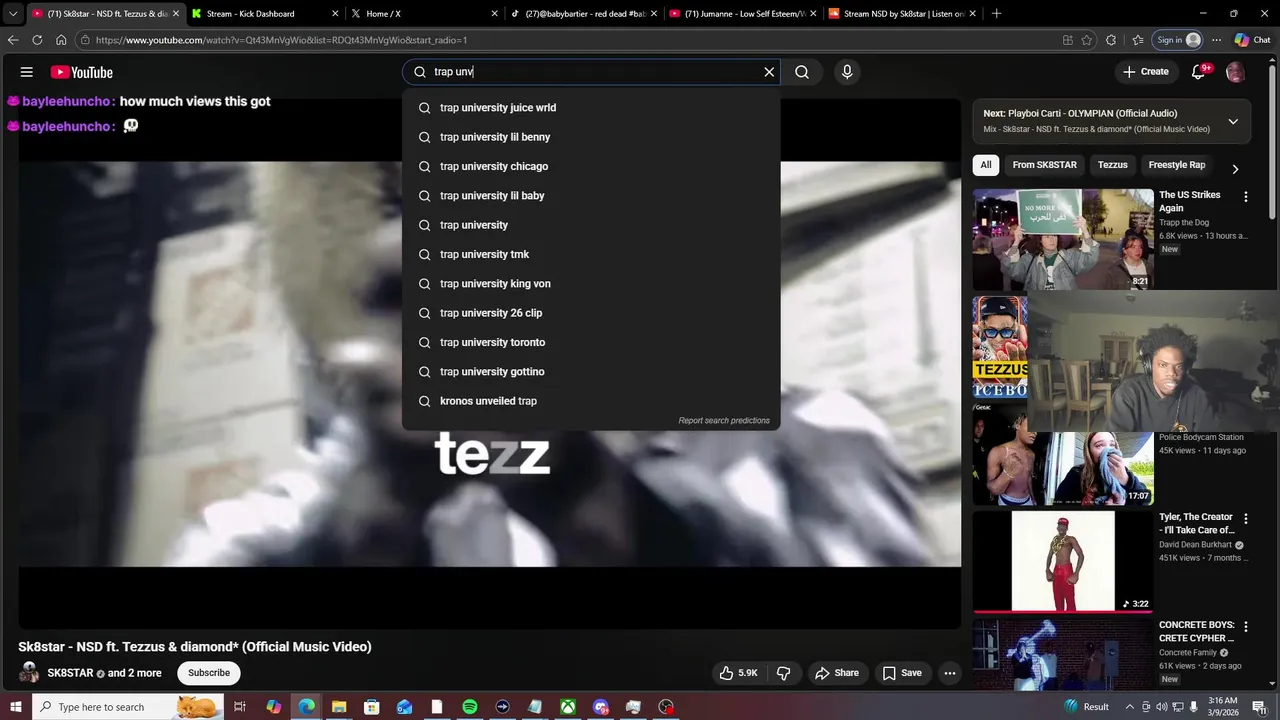Switch to the Jumanne - Low Self Esteem tab
This screenshot has width=1280, height=720.
tap(741, 14)
